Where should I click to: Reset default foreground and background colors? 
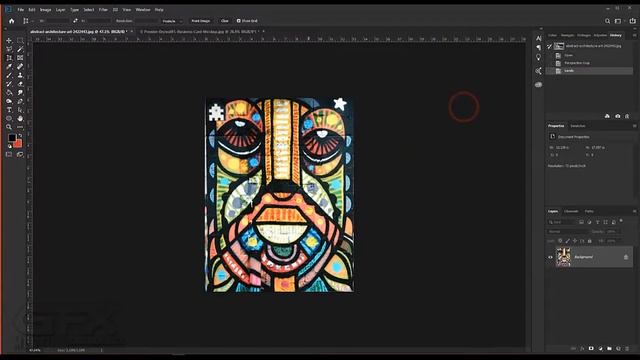10,146
